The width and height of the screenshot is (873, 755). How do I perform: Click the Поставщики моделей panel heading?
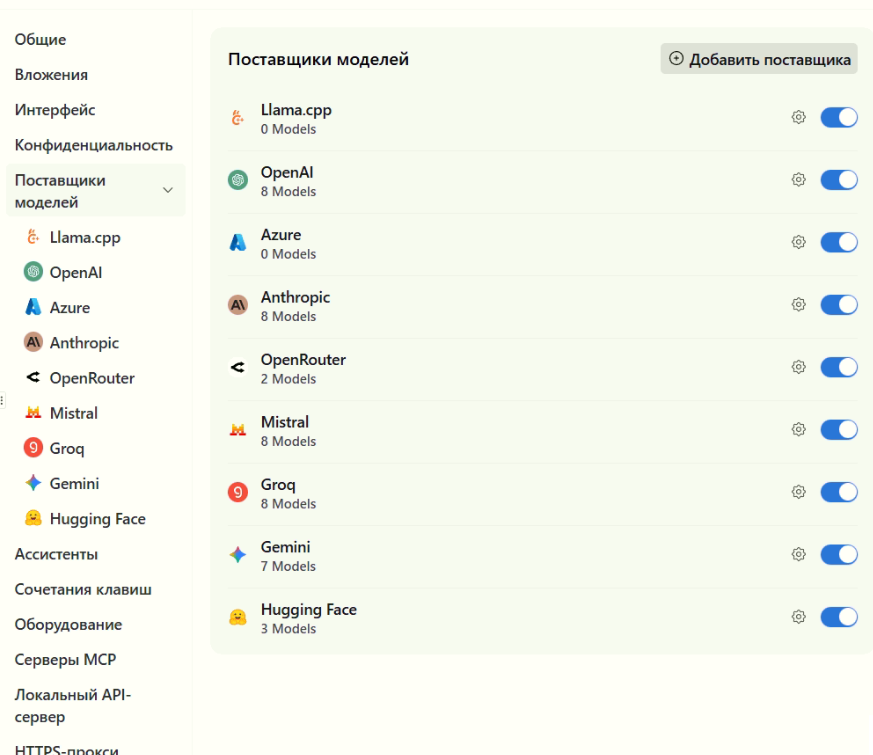(318, 59)
